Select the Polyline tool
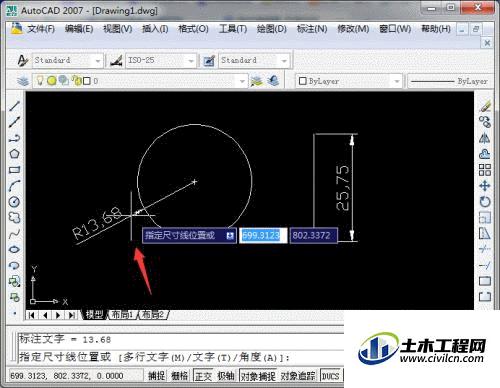Image resolution: width=500 pixels, height=388 pixels. tap(14, 138)
